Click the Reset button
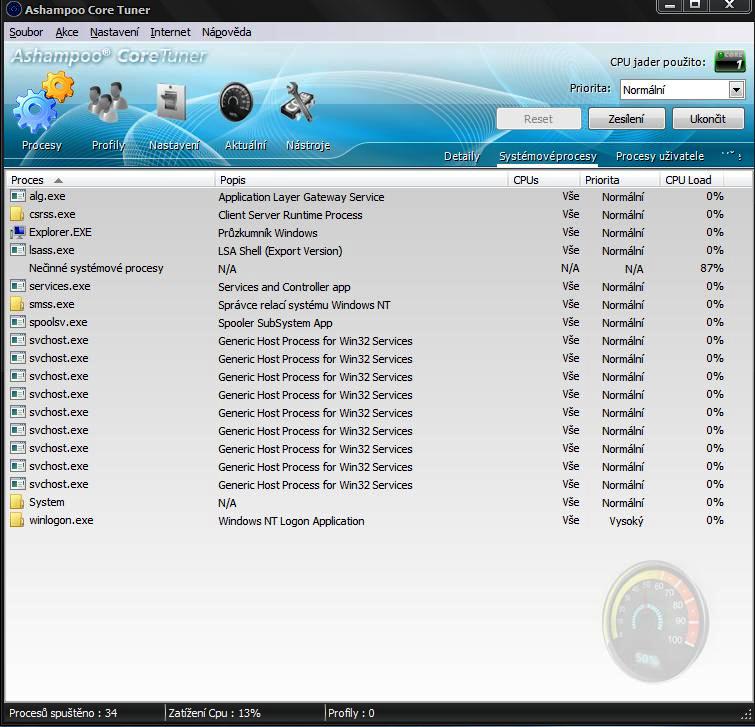755x727 pixels. pyautogui.click(x=538, y=118)
